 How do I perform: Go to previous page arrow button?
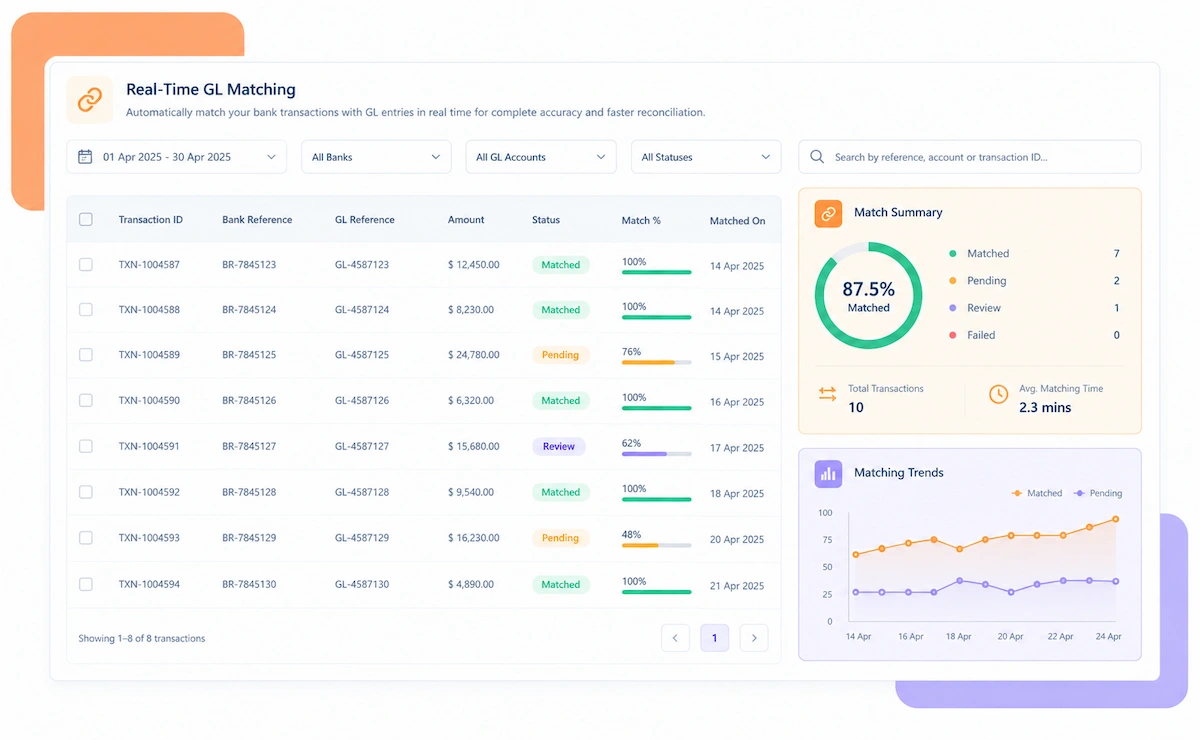click(675, 638)
